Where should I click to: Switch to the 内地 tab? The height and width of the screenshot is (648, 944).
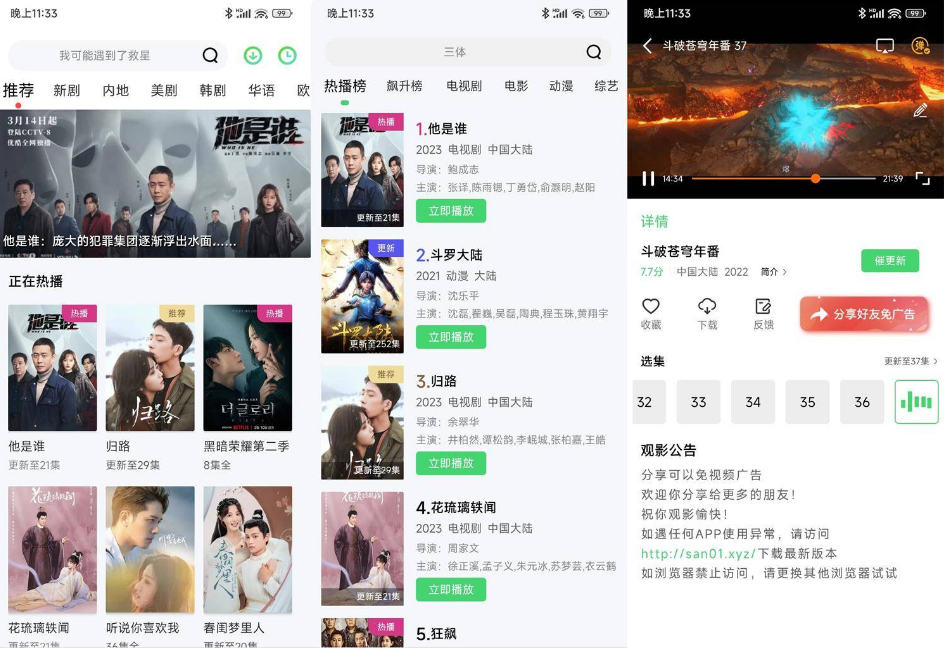(x=116, y=90)
